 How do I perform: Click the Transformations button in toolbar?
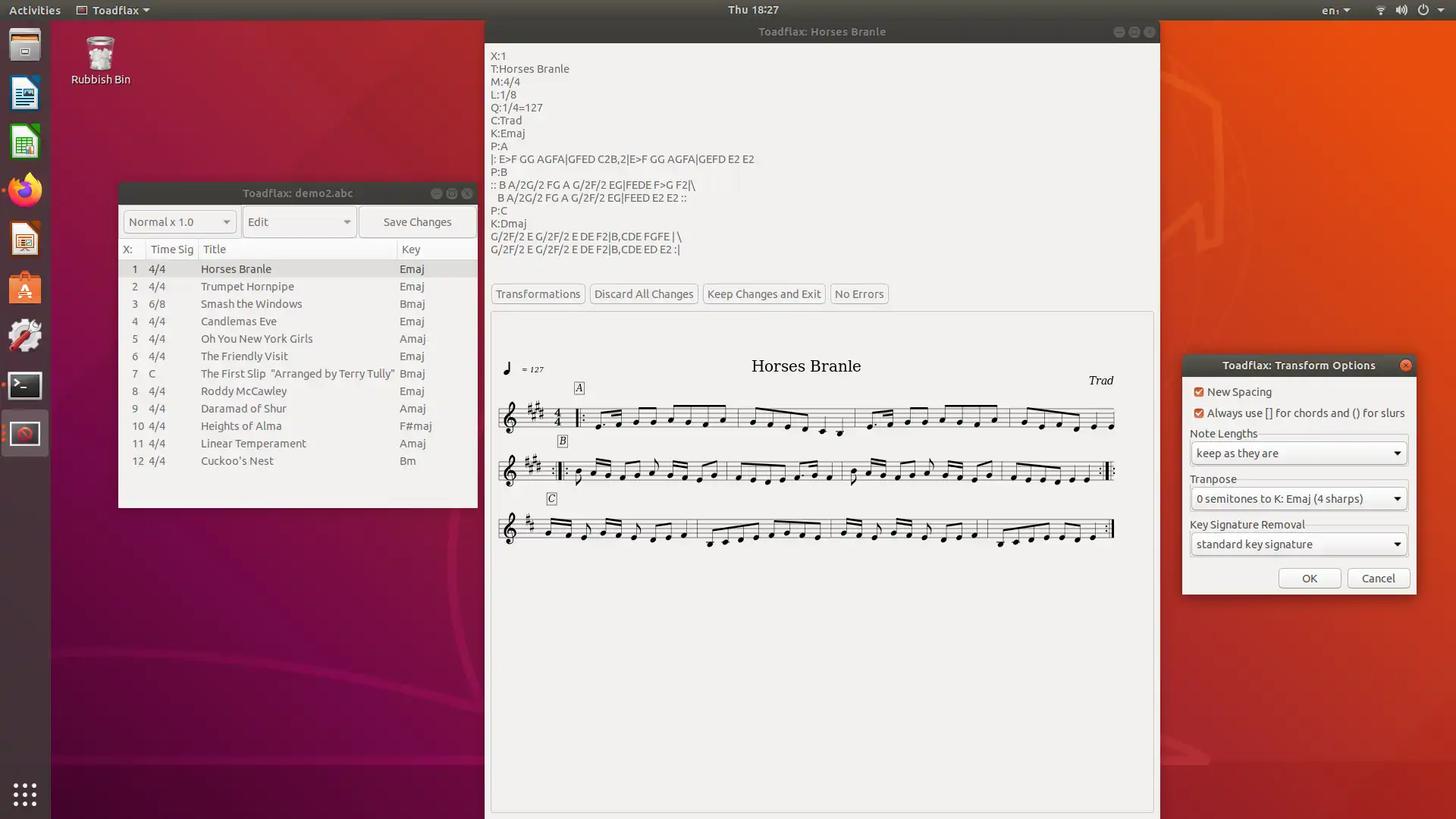[x=538, y=294]
